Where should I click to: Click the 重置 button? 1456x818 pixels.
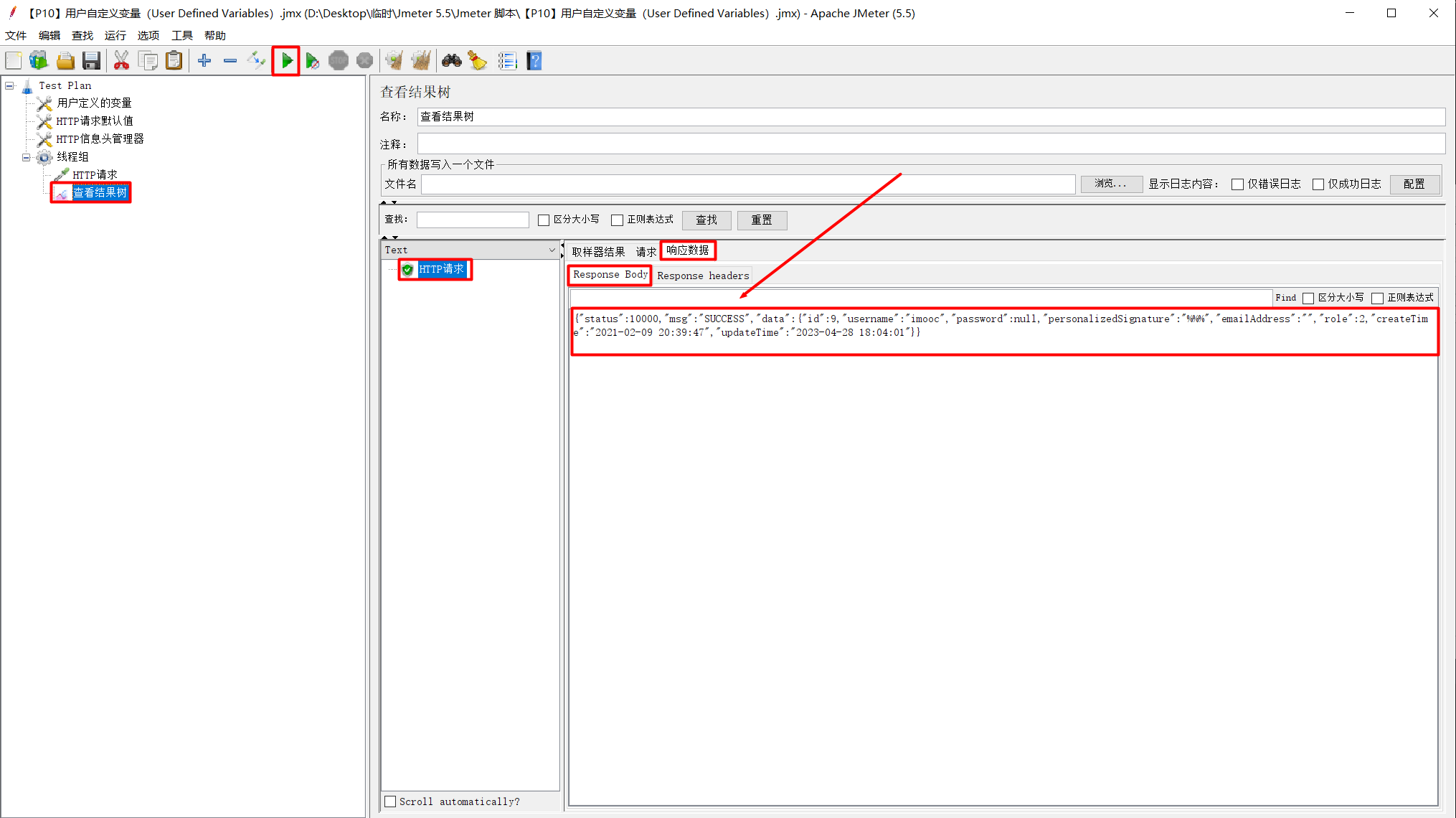point(762,220)
